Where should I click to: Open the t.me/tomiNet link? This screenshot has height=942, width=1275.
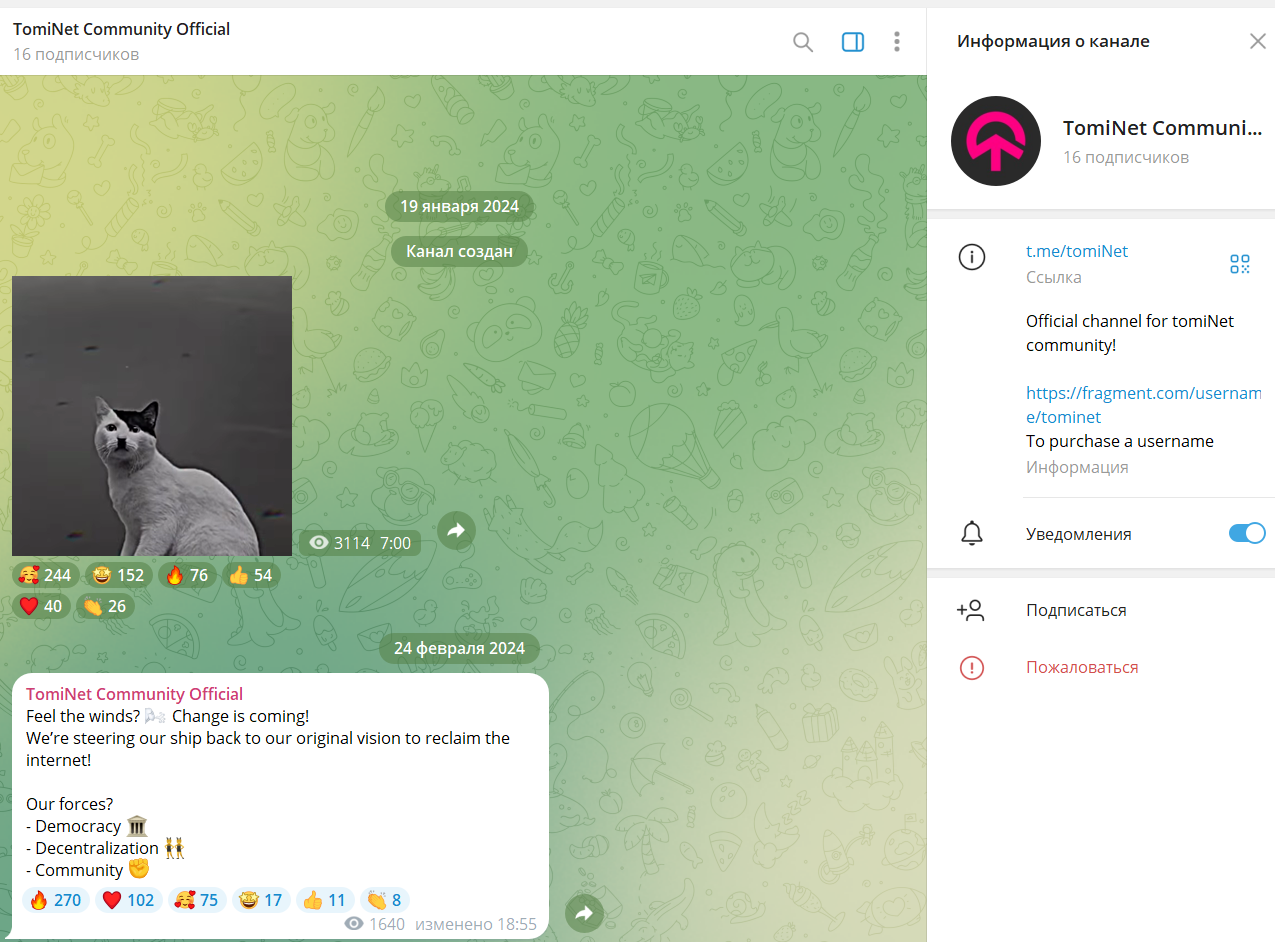[1077, 251]
